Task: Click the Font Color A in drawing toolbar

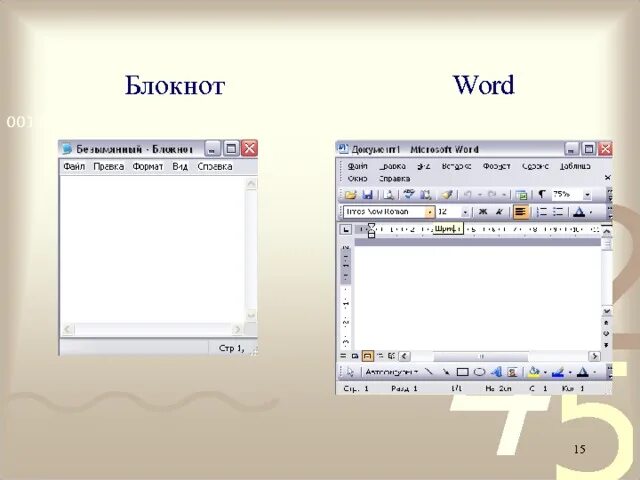Action: pyautogui.click(x=583, y=372)
